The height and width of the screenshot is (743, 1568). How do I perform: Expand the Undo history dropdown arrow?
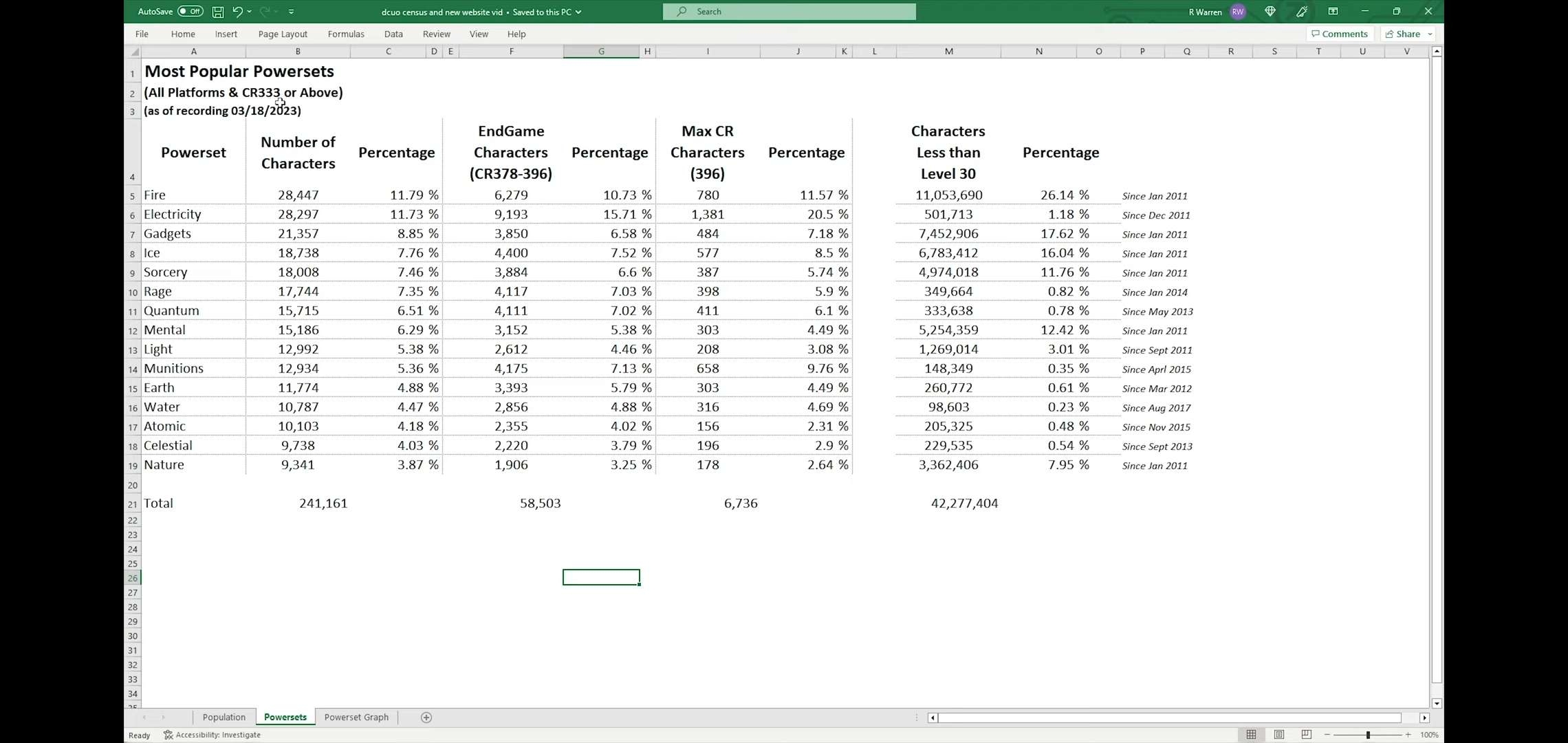(x=250, y=12)
